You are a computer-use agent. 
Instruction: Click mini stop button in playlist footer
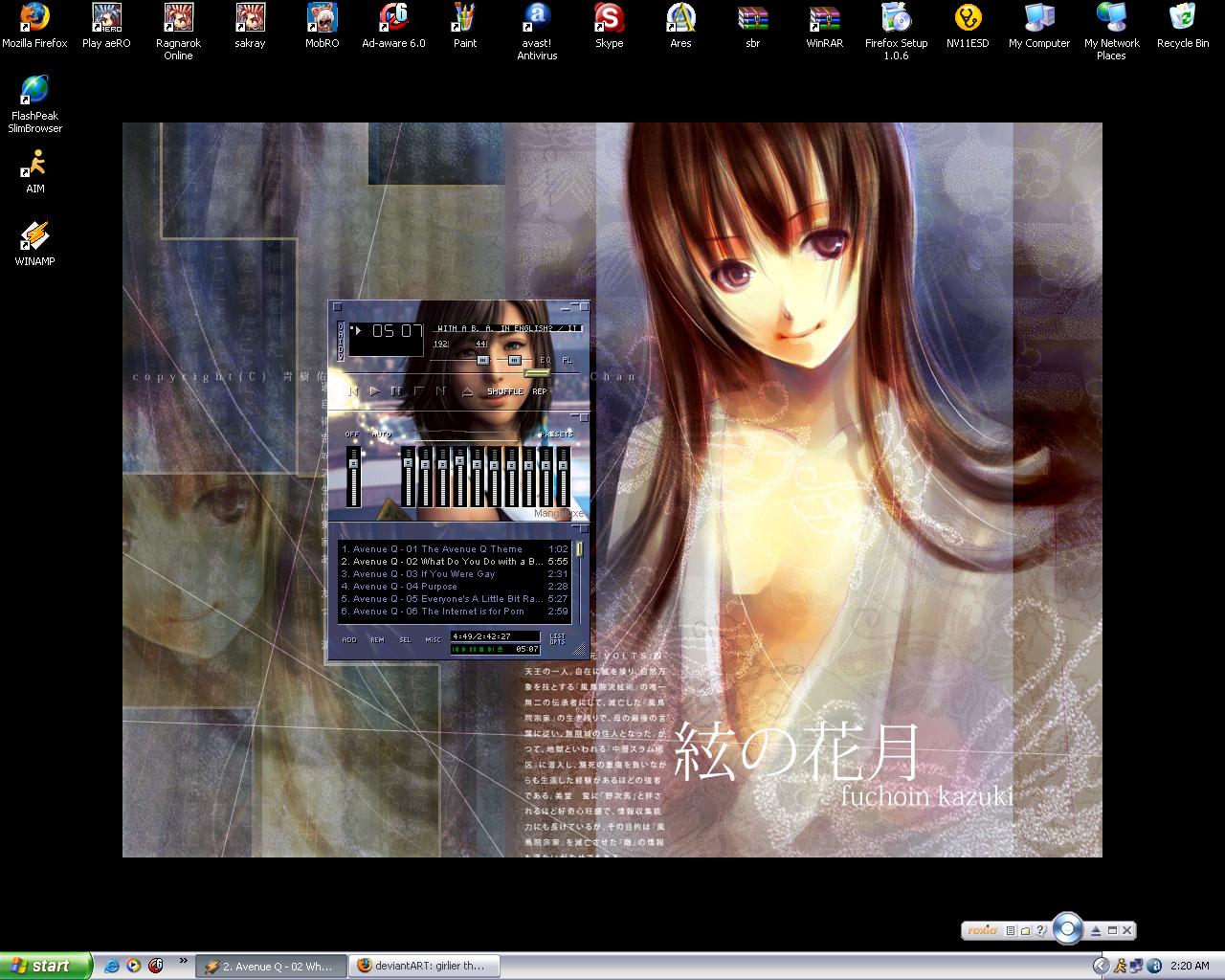(x=481, y=649)
